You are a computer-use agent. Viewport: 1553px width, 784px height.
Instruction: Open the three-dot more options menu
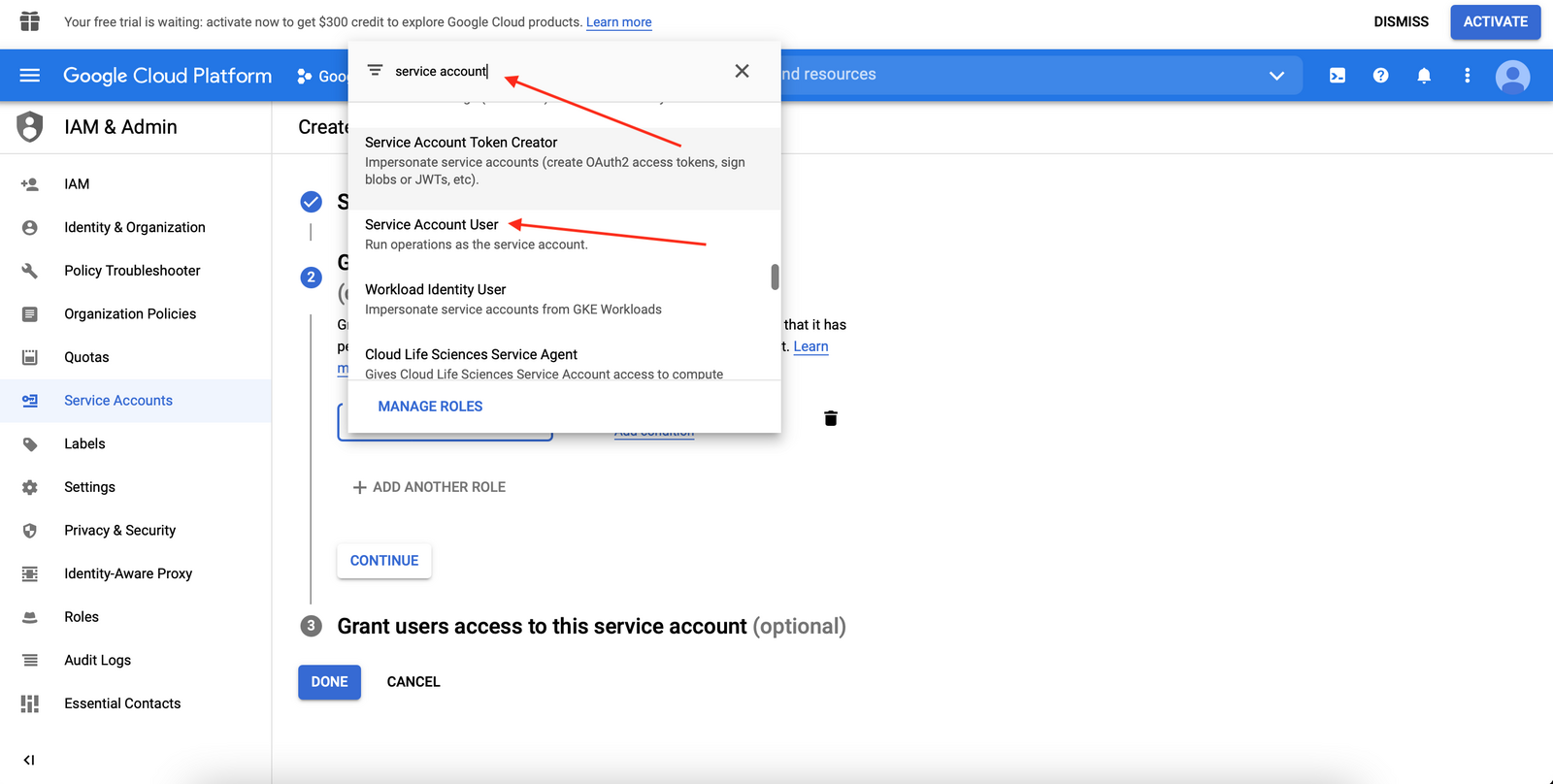[1467, 76]
